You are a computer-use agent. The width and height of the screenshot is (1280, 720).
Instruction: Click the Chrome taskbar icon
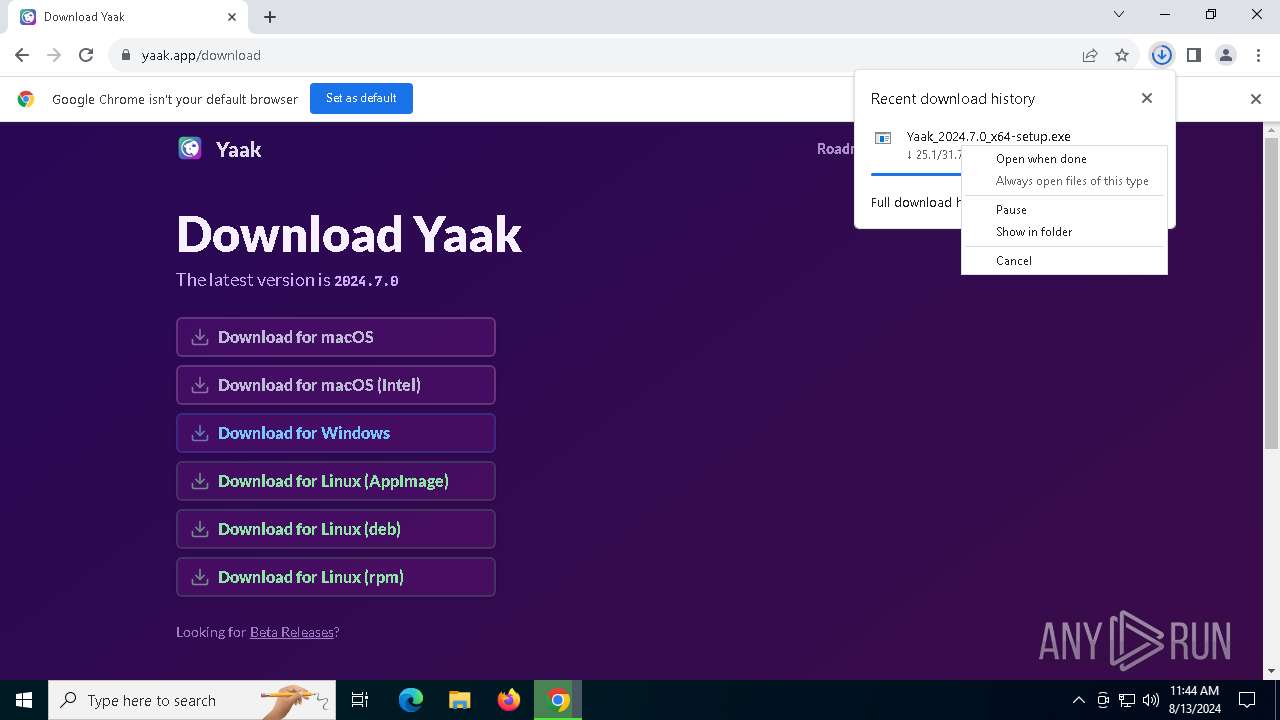click(558, 700)
